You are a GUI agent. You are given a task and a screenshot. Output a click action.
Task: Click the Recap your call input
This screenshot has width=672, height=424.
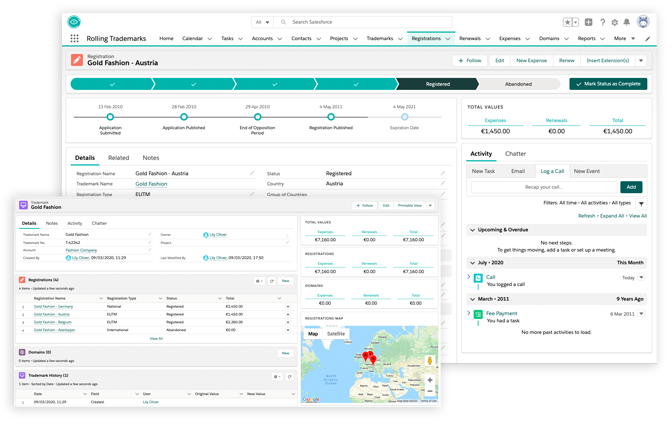click(x=544, y=187)
